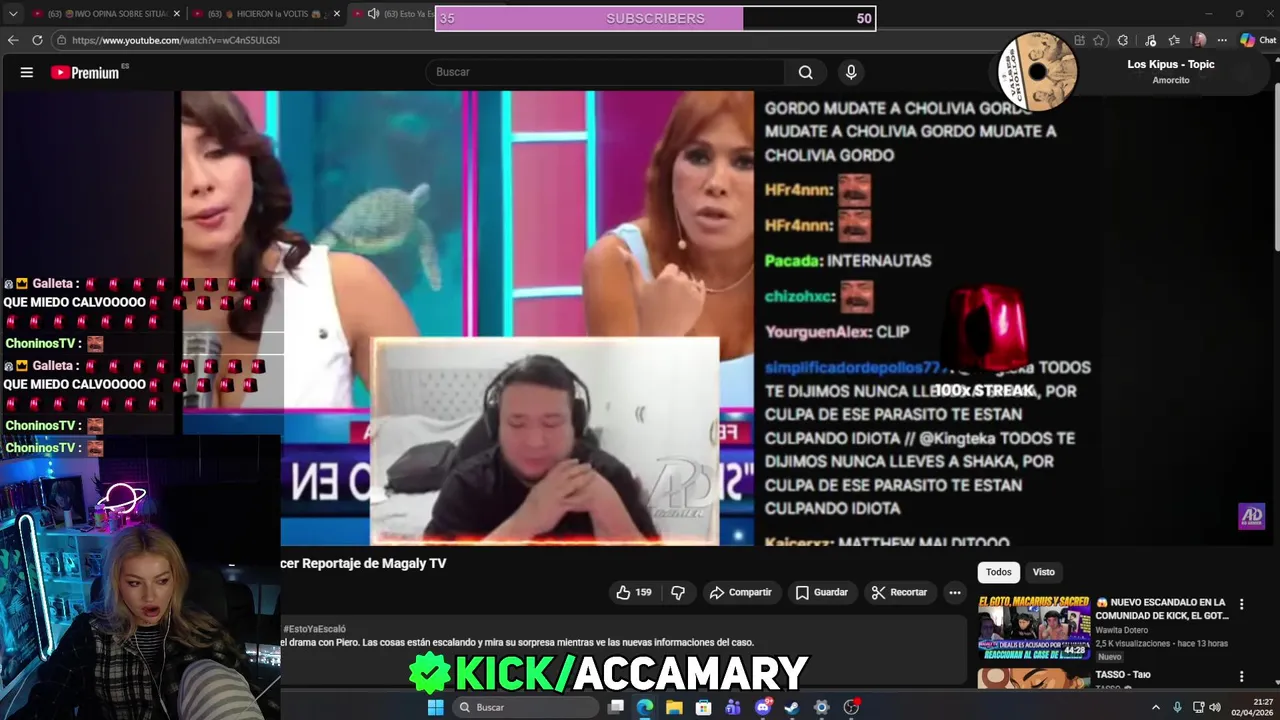The image size is (1280, 720).
Task: Open more actions ellipsis below the video
Action: 955,592
